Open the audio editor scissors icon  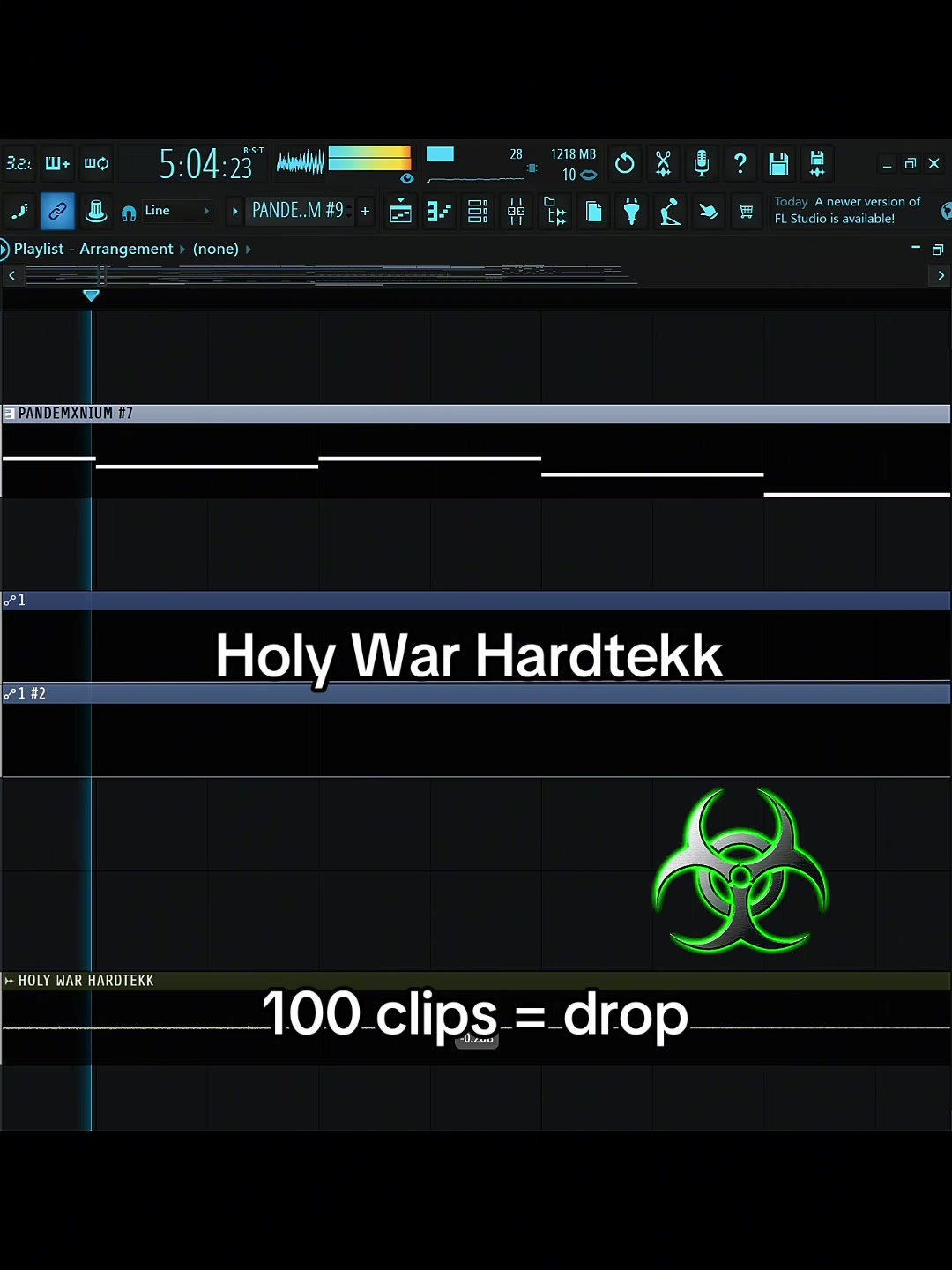tap(663, 164)
